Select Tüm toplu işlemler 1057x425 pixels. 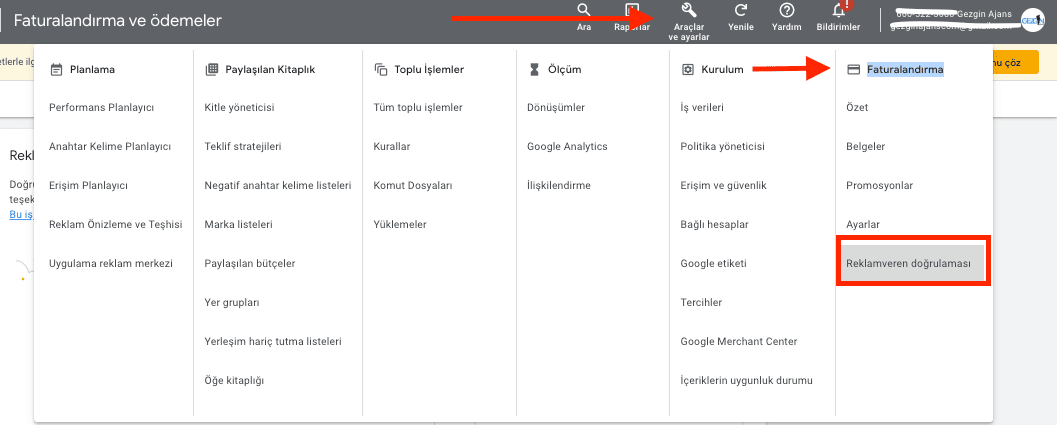click(418, 107)
